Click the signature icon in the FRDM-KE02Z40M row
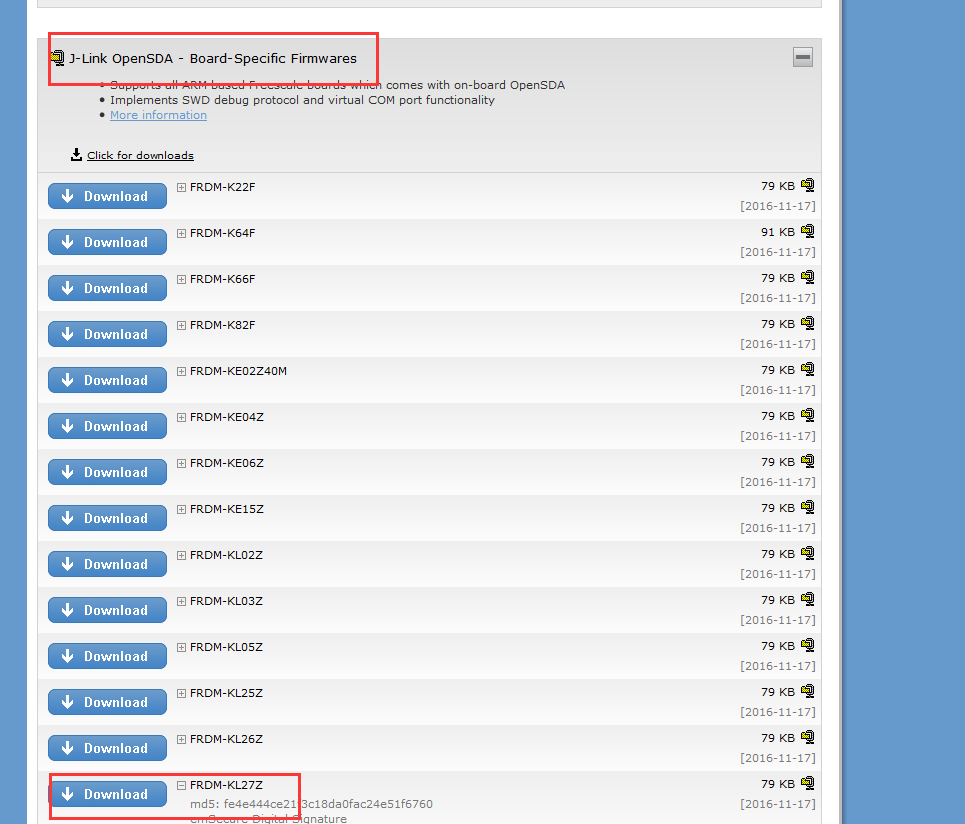 click(x=807, y=369)
